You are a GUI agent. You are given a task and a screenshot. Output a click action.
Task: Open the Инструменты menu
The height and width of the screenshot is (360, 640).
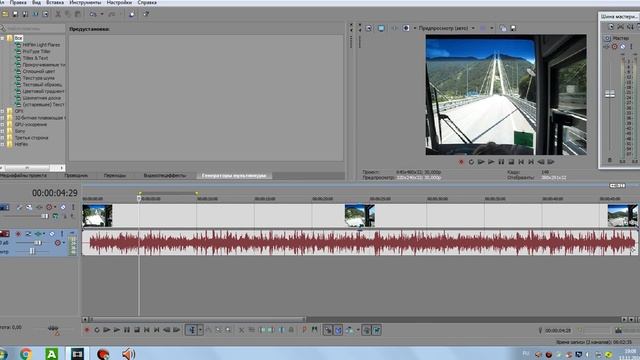[85, 2]
